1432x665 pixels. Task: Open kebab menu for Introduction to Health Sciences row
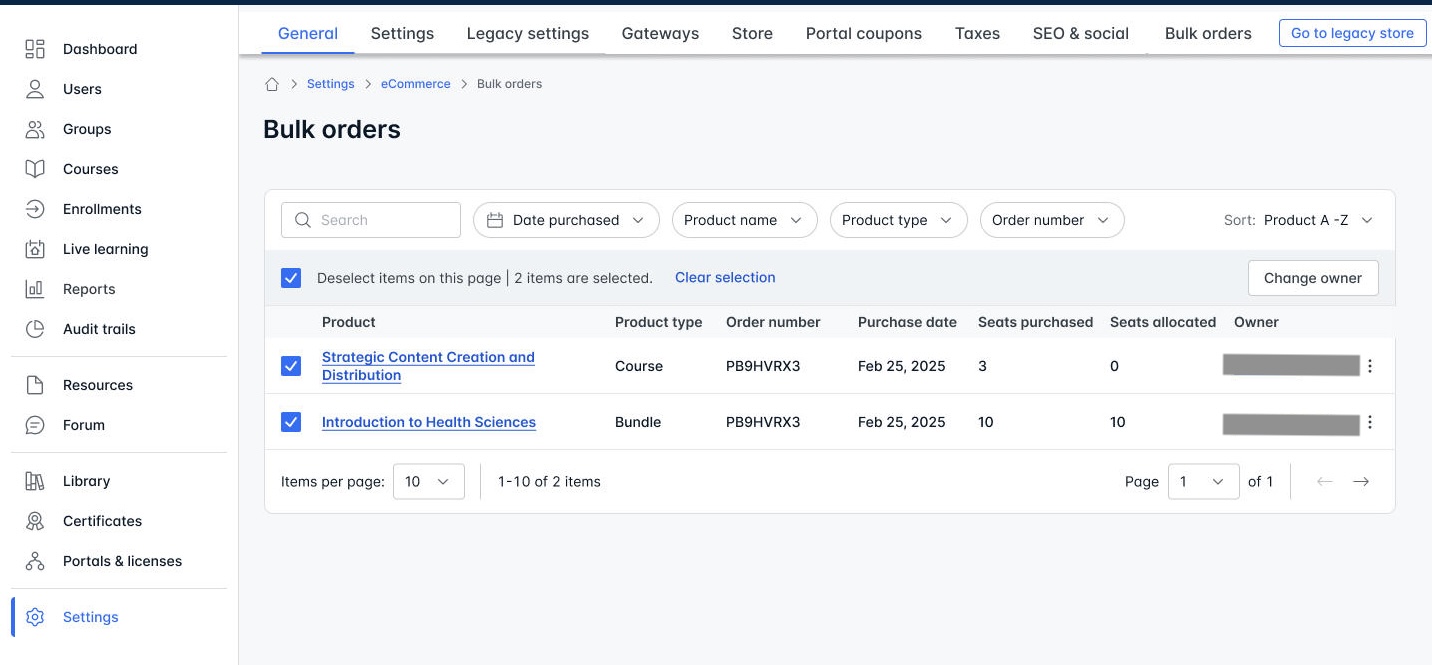click(x=1370, y=422)
